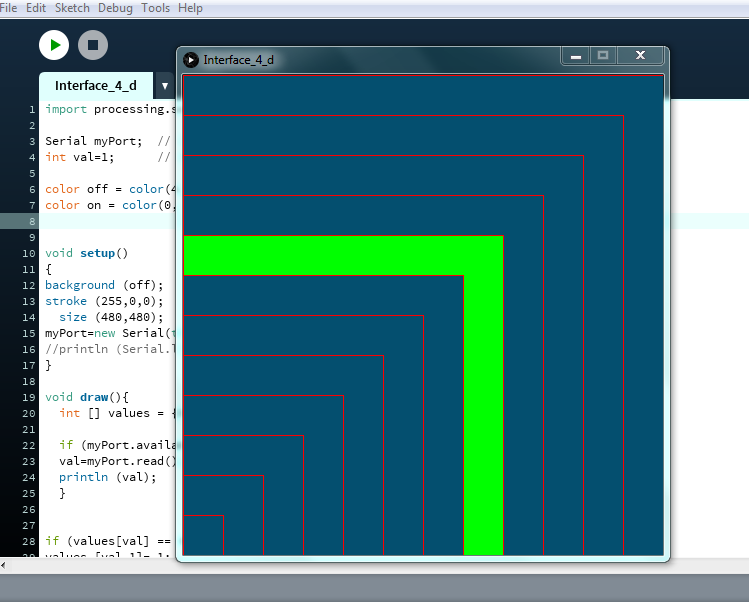This screenshot has height=602, width=749.
Task: Click the 'background (off);' code line
Action: (104, 285)
